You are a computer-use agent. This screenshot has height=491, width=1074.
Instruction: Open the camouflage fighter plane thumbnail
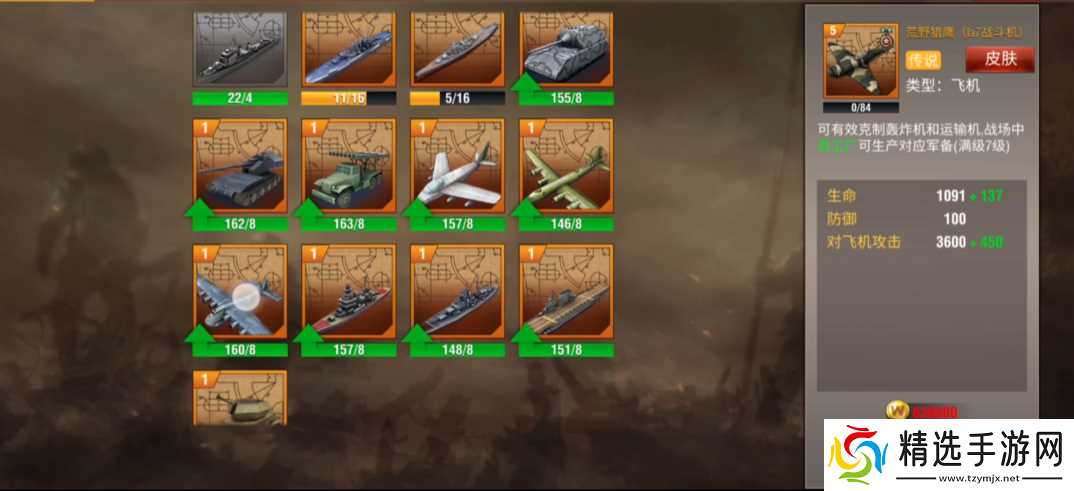point(861,61)
